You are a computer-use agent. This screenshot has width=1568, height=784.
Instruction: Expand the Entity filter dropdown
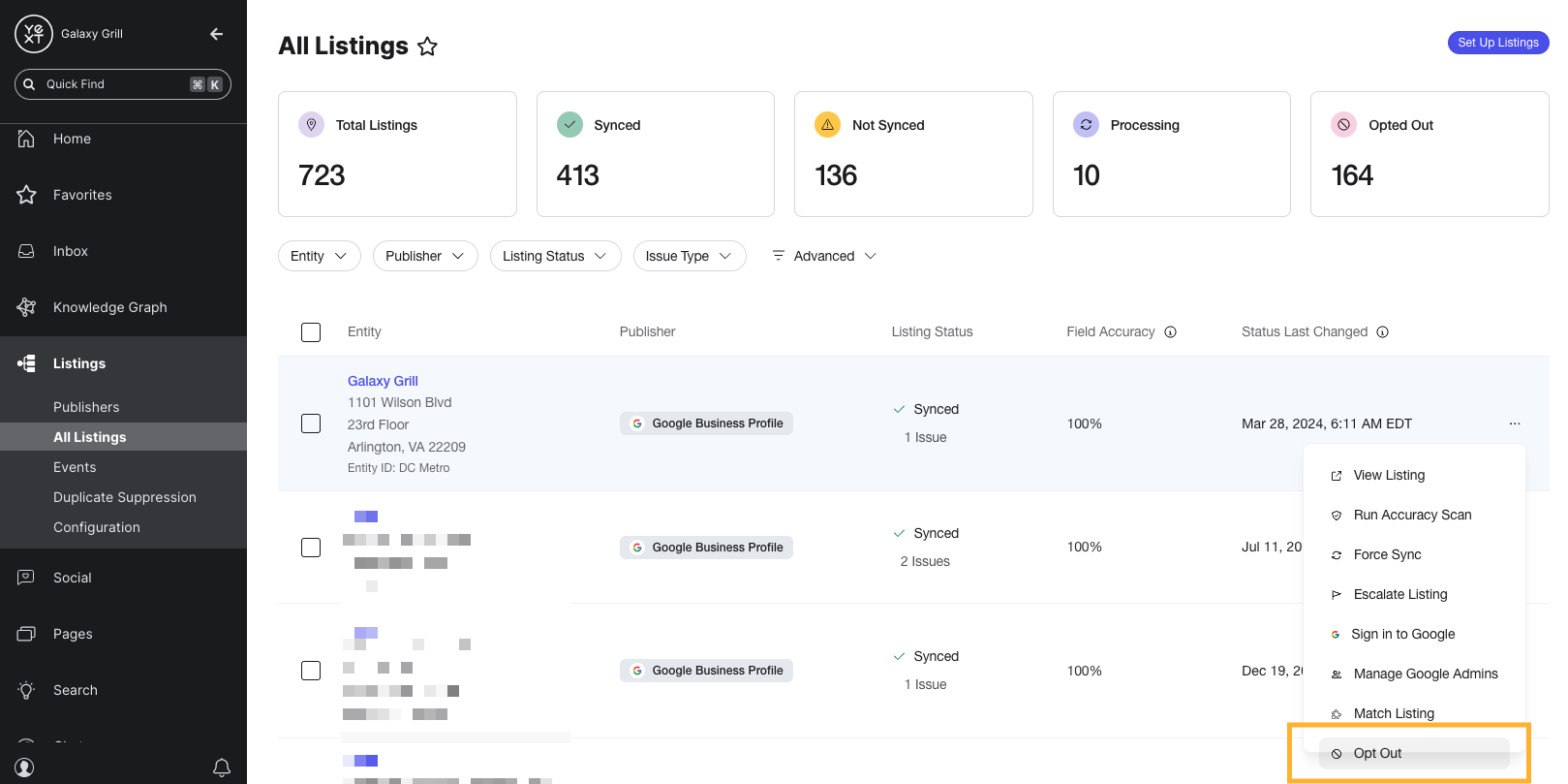[x=320, y=256]
